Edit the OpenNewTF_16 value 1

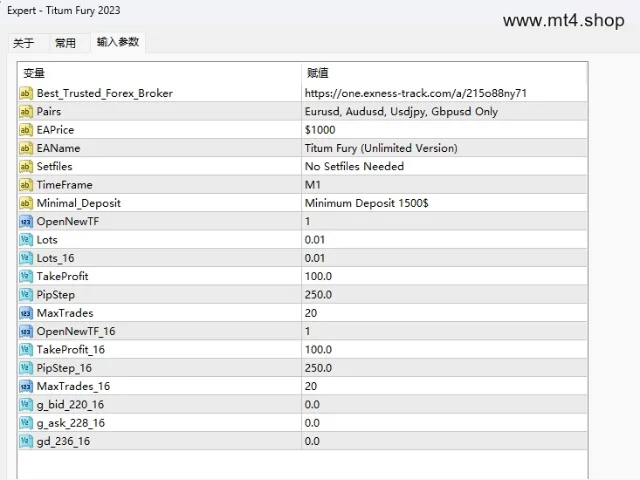pyautogui.click(x=444, y=331)
